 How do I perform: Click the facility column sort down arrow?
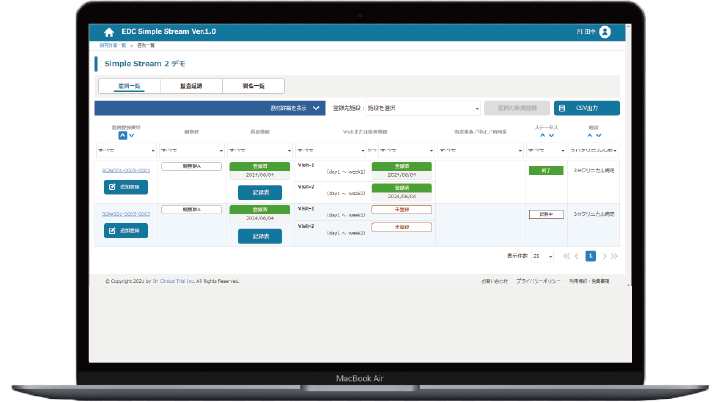point(599,136)
